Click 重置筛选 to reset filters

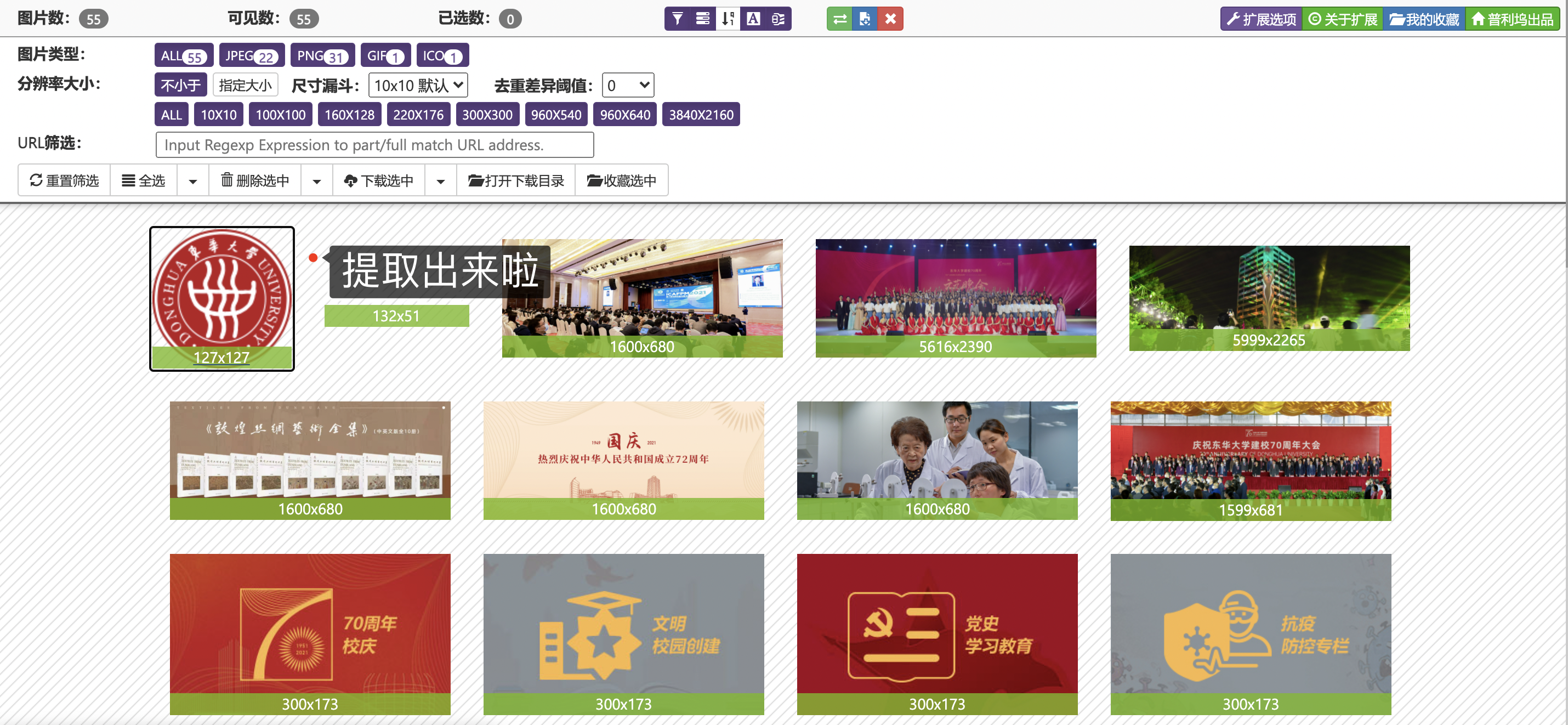click(65, 181)
